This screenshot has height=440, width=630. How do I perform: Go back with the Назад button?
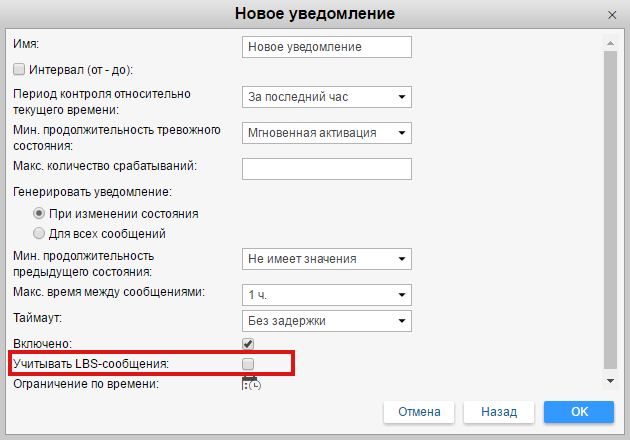(x=499, y=412)
